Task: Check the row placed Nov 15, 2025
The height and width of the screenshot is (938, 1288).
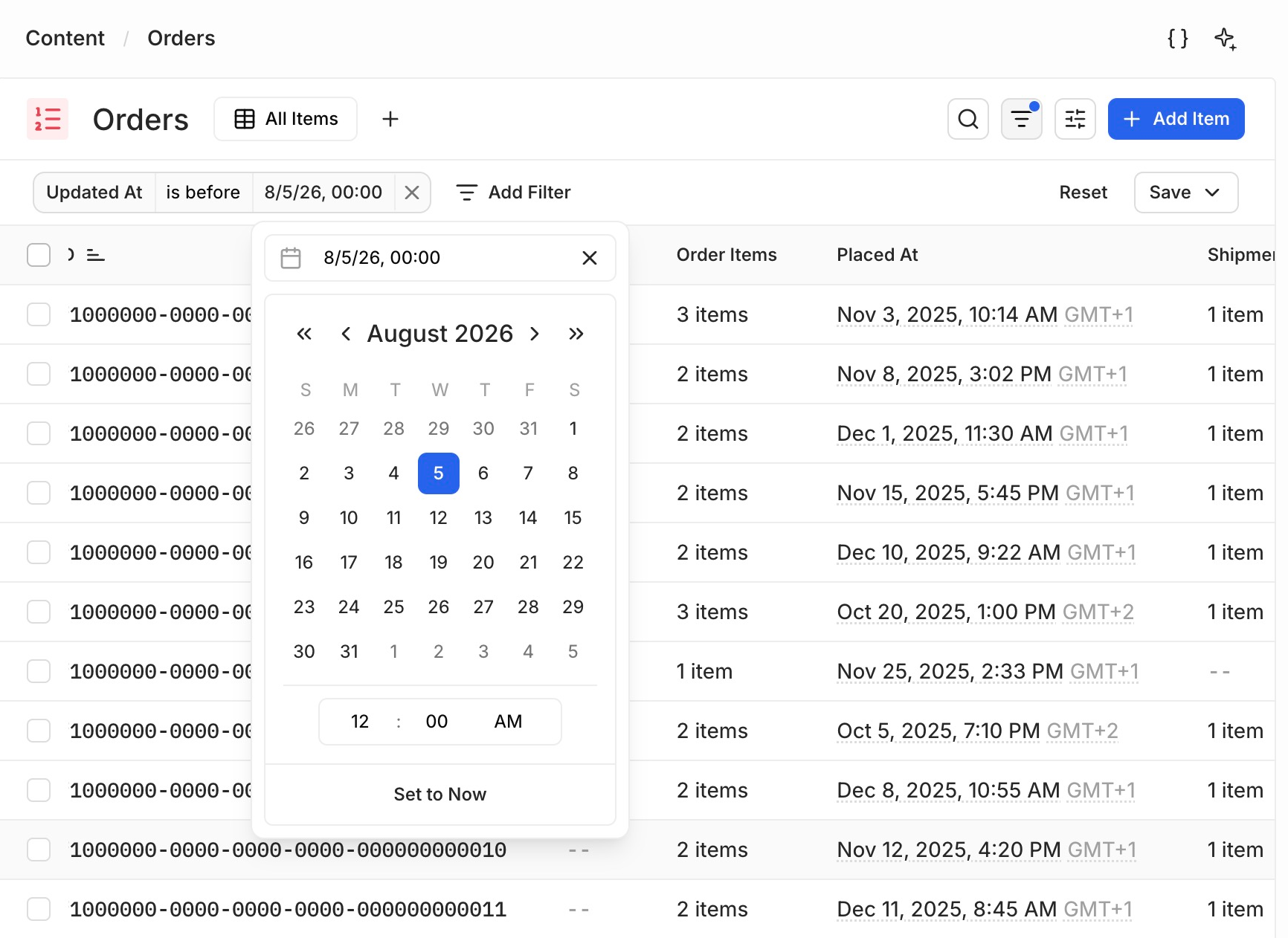Action: point(39,493)
